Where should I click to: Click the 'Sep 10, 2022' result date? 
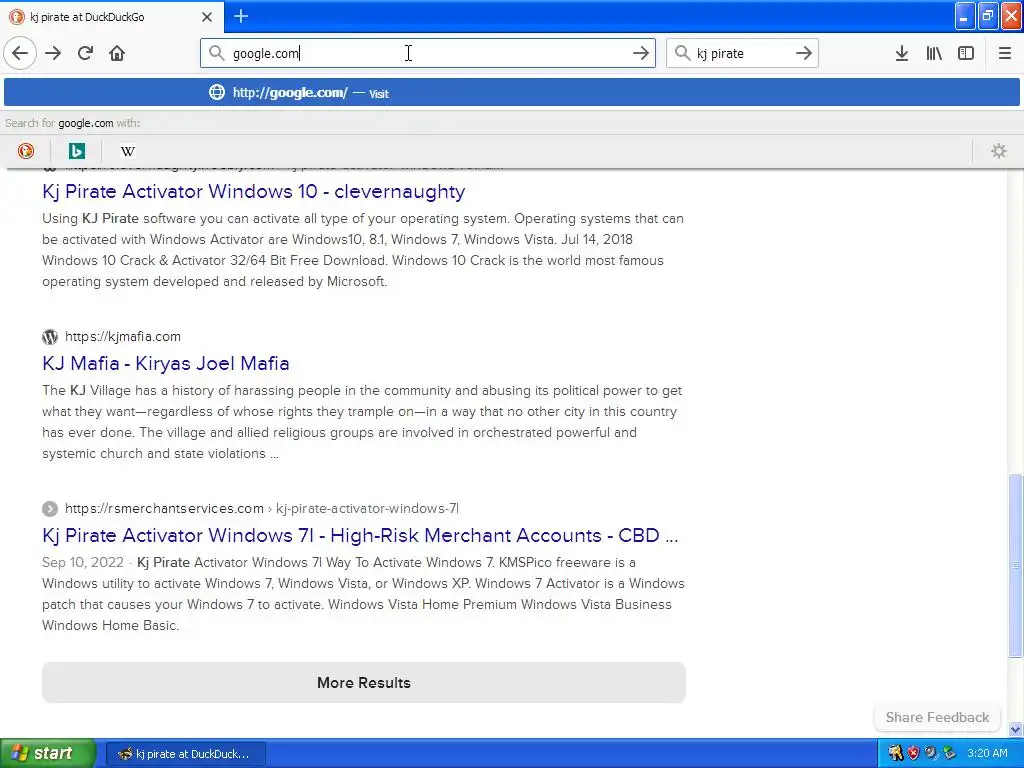[82, 562]
